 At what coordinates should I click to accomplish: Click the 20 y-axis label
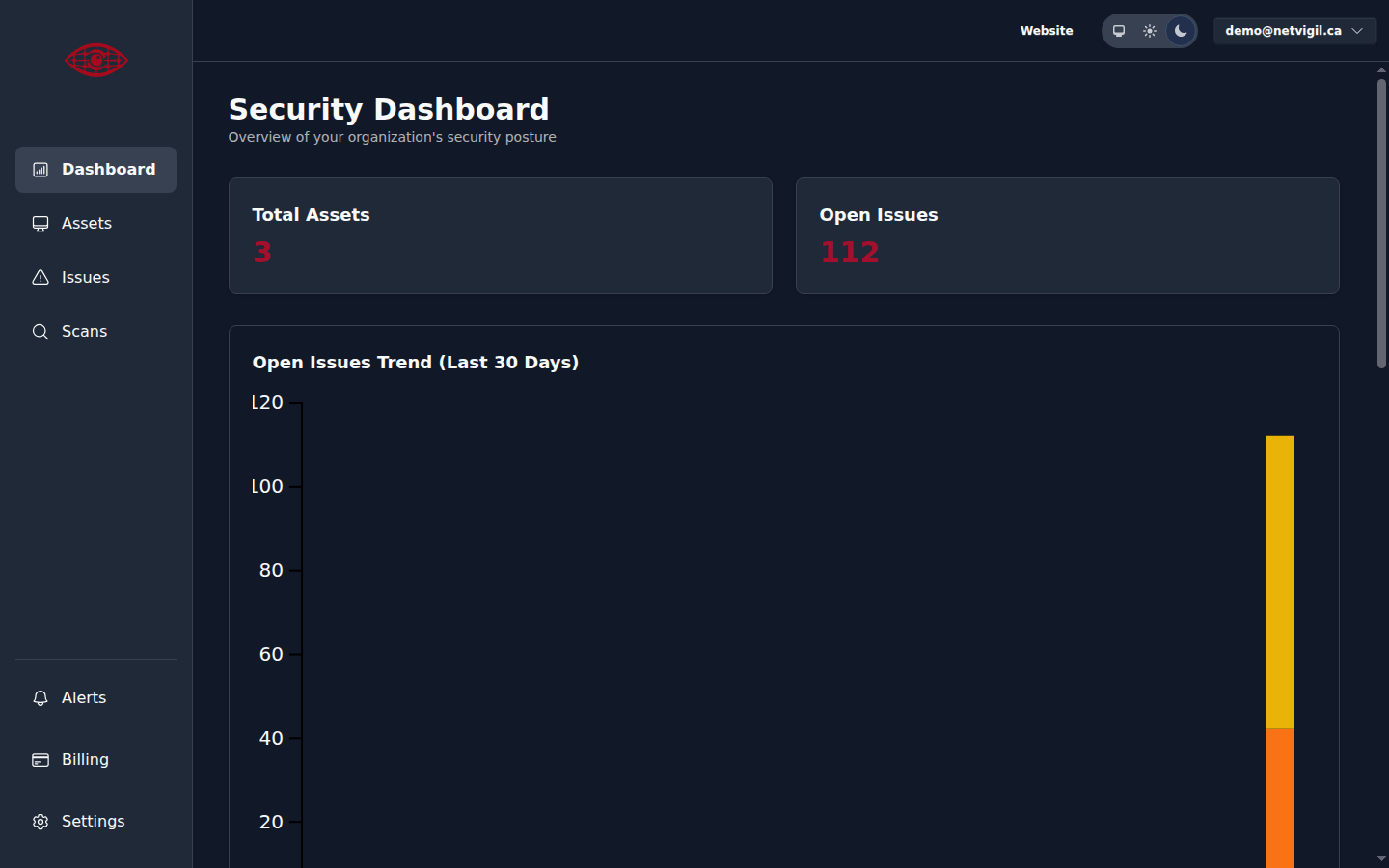pos(271,823)
